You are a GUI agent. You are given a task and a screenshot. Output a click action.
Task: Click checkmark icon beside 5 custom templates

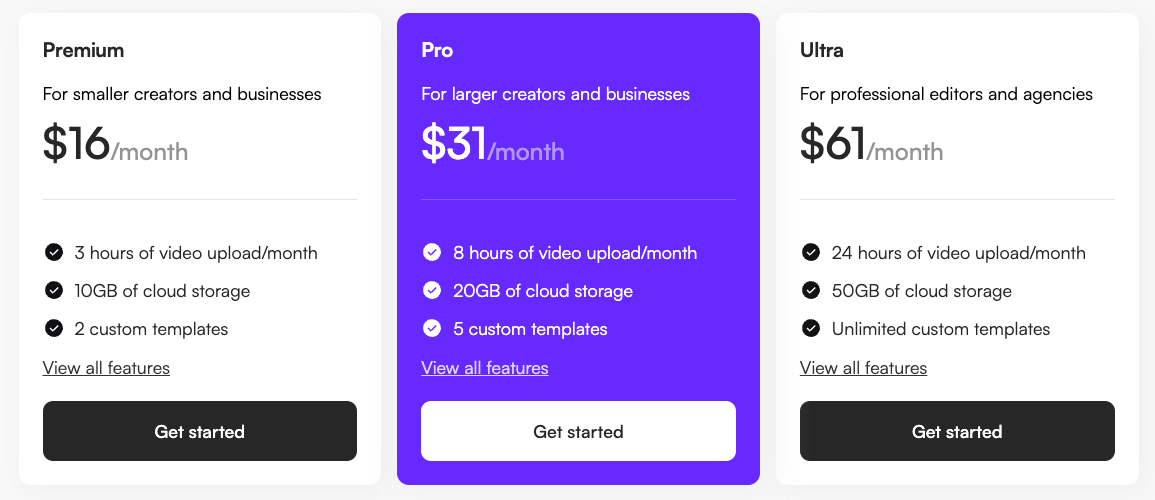[432, 329]
